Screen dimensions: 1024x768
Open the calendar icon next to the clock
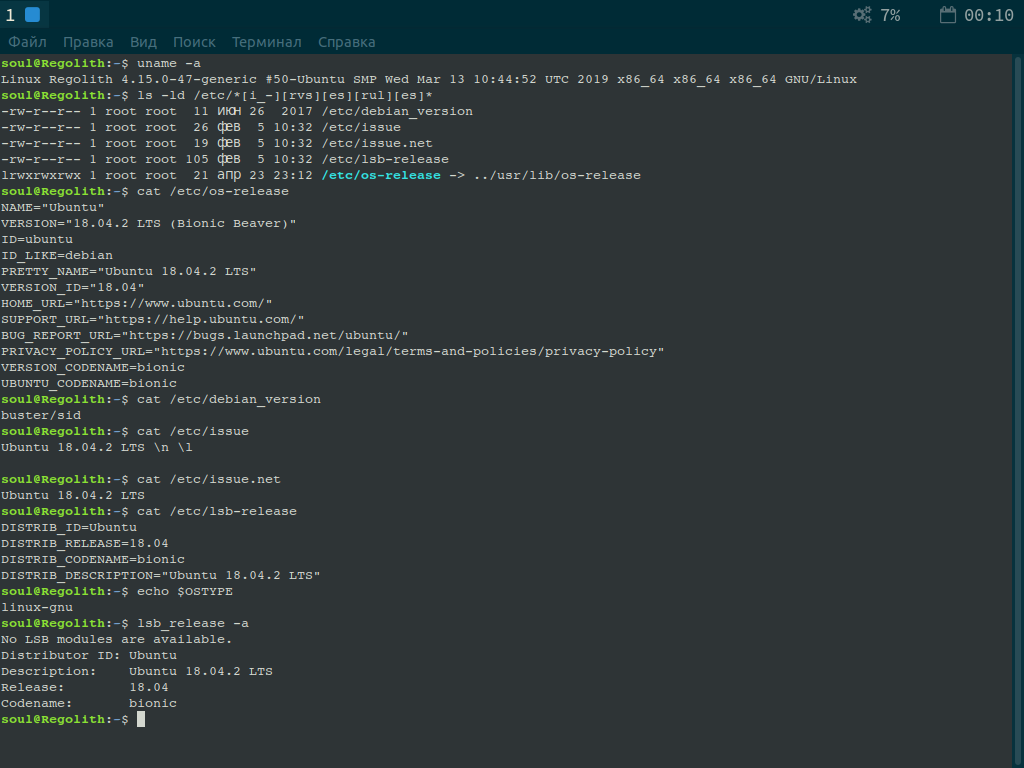coord(948,15)
